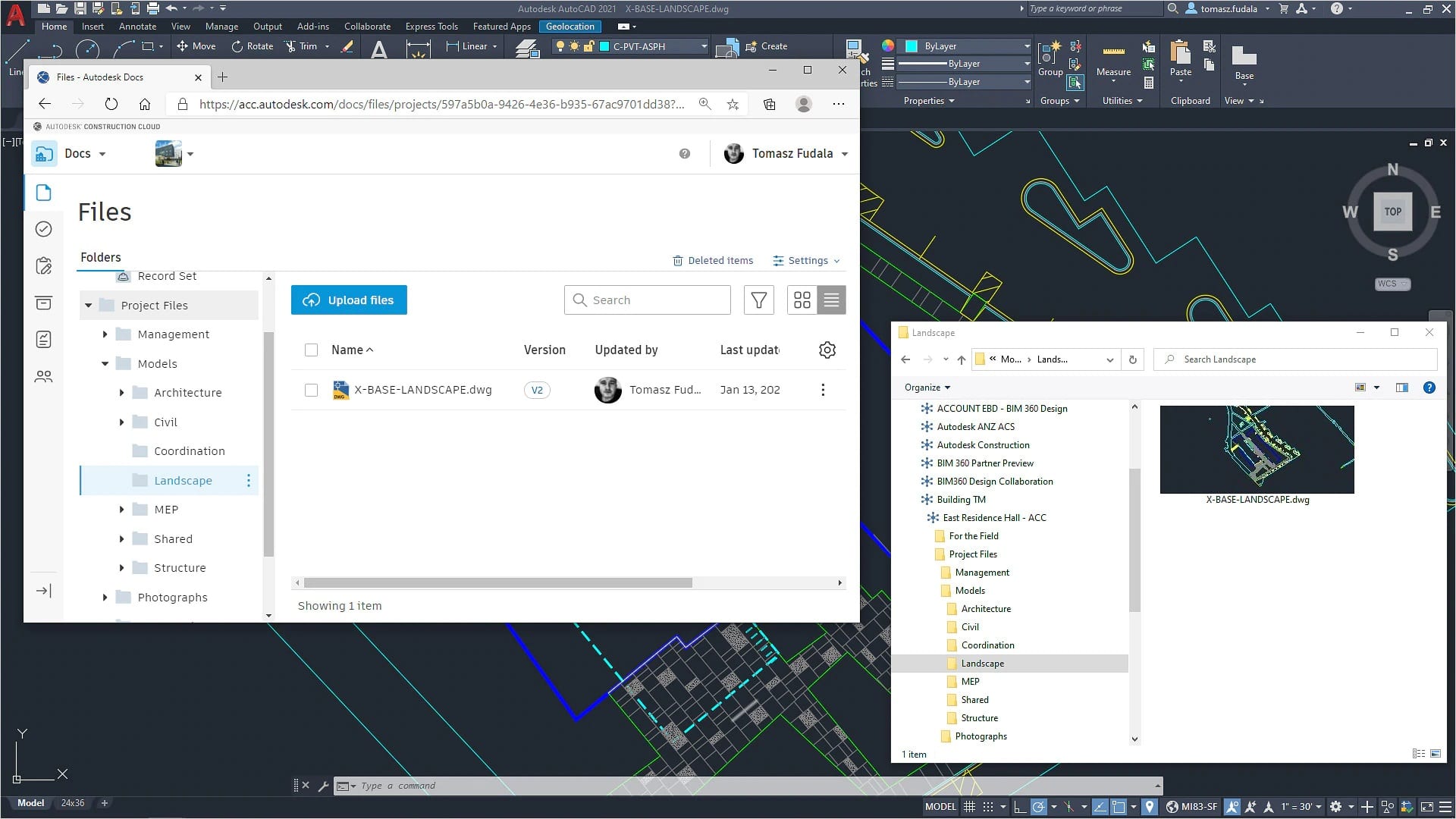Click the Undo arrow in quick access toolbar
Image resolution: width=1456 pixels, height=819 pixels.
pyautogui.click(x=171, y=8)
